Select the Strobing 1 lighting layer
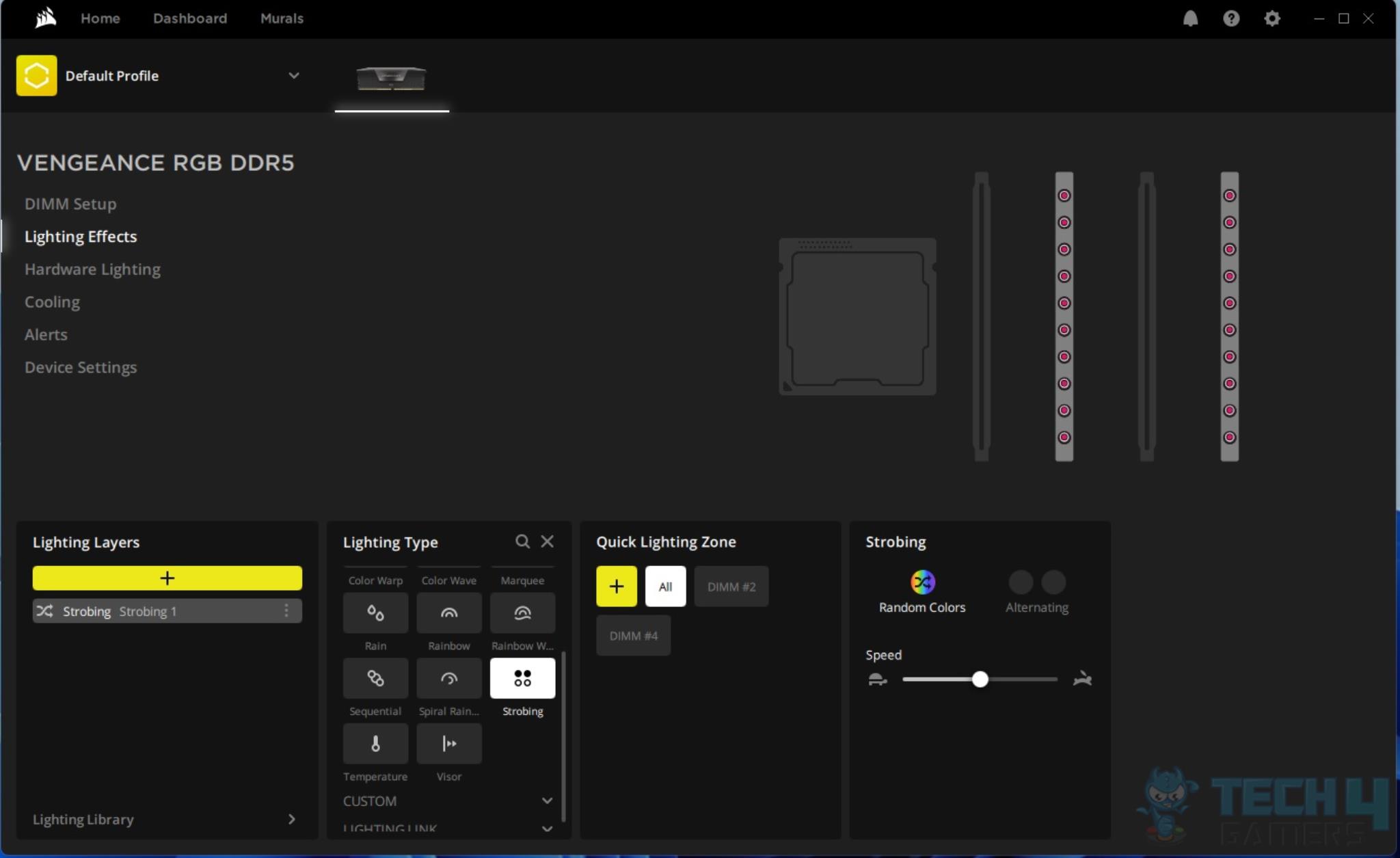Image resolution: width=1400 pixels, height=858 pixels. pos(167,611)
